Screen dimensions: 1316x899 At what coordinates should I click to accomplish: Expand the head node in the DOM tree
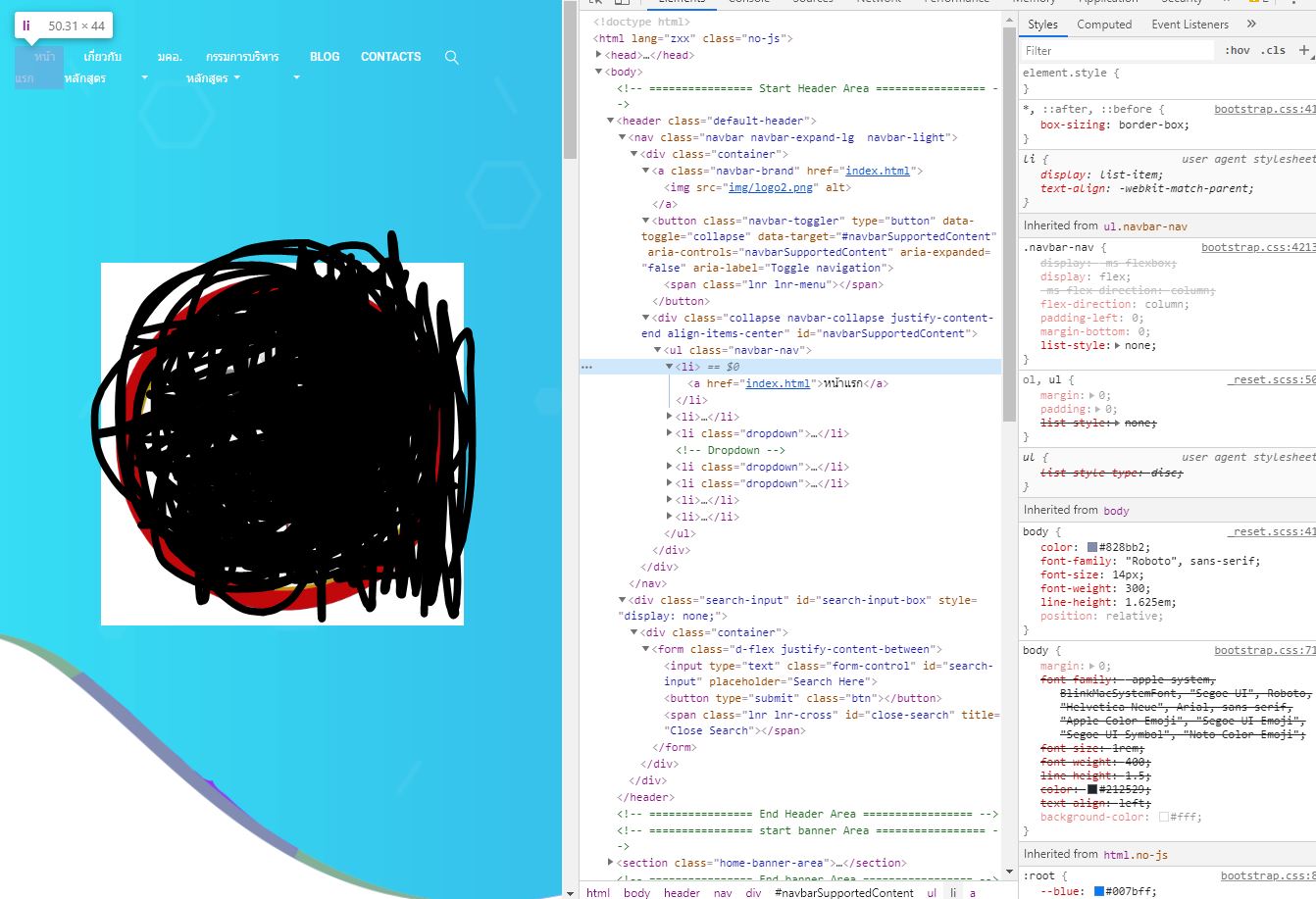(599, 55)
